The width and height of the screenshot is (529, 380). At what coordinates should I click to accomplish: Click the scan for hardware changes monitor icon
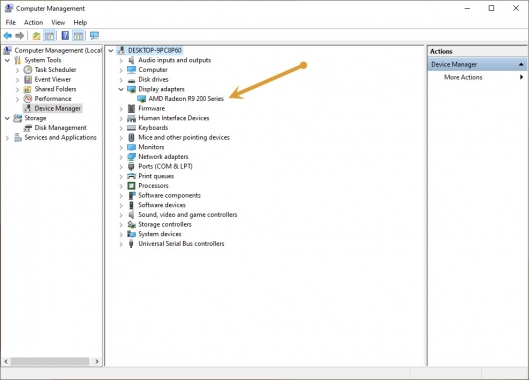(x=94, y=35)
